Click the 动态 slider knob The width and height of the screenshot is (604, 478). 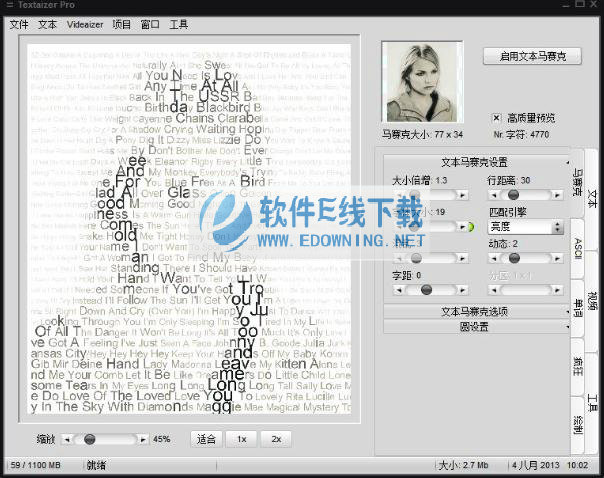[x=514, y=258]
